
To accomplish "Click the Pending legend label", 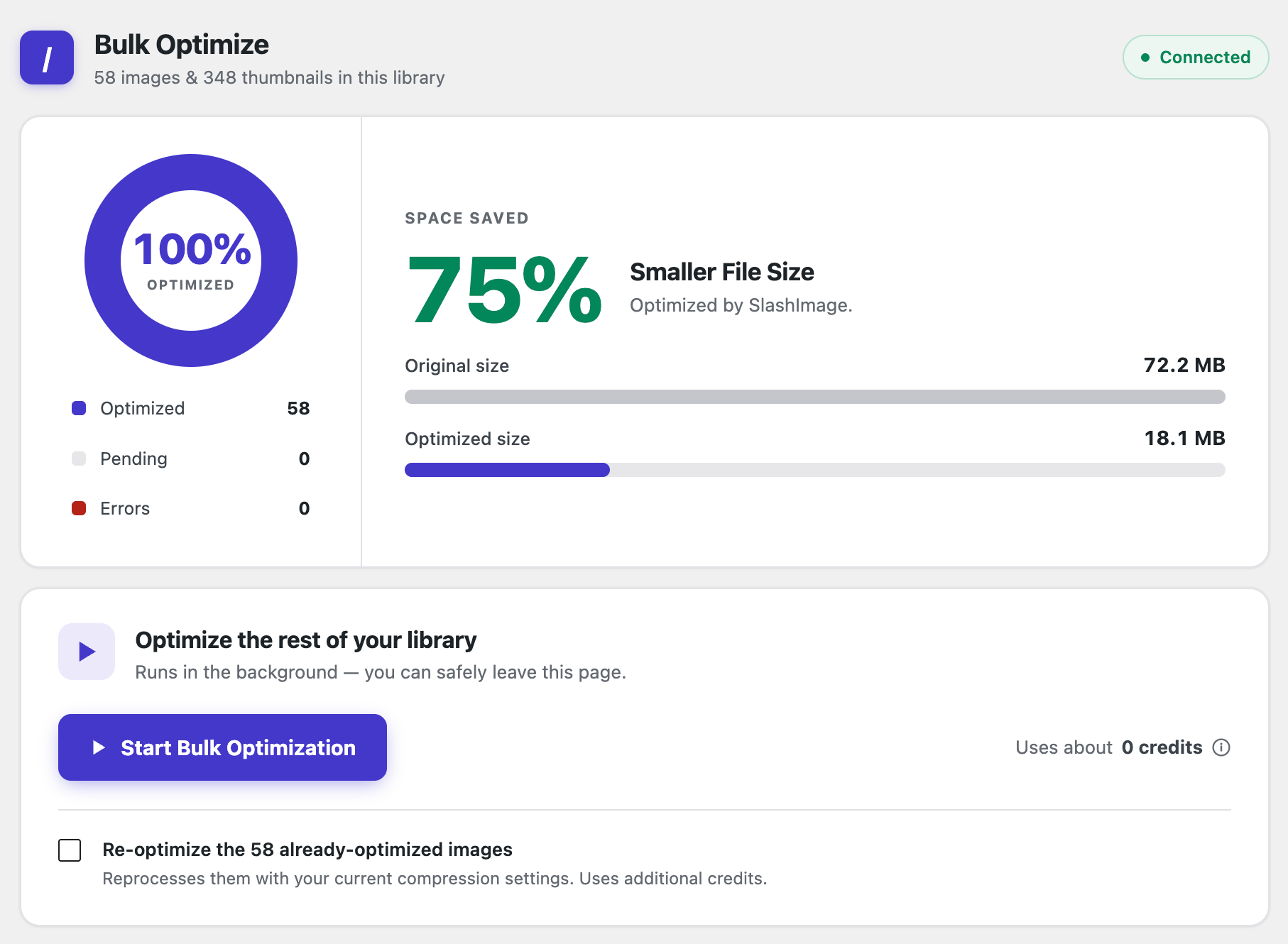I will (x=133, y=459).
